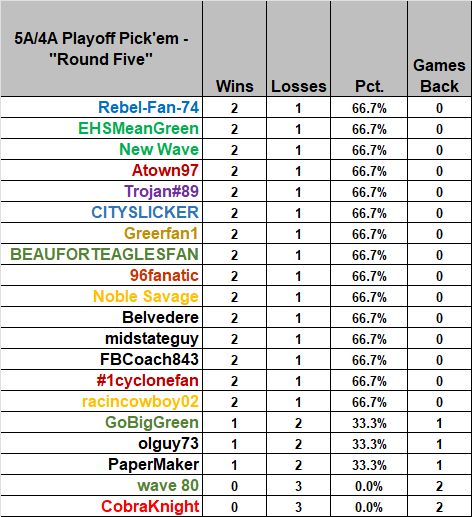Select the table title header cell
Screen dimensions: 472x517
pos(101,49)
